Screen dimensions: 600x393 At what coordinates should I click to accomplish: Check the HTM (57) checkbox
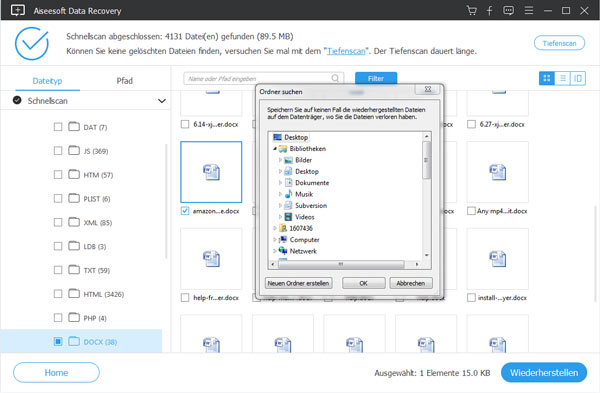point(58,174)
